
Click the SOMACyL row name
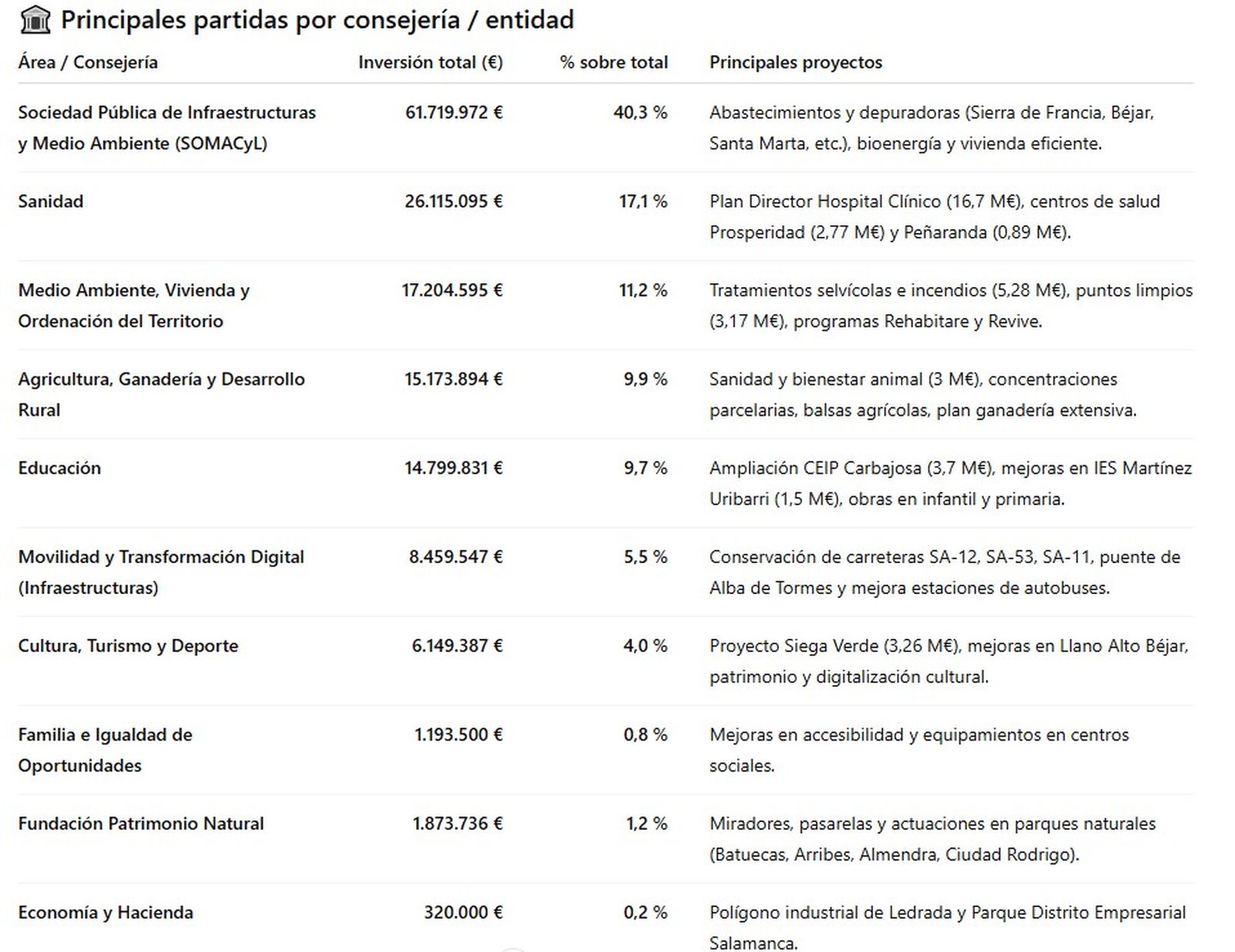(167, 128)
